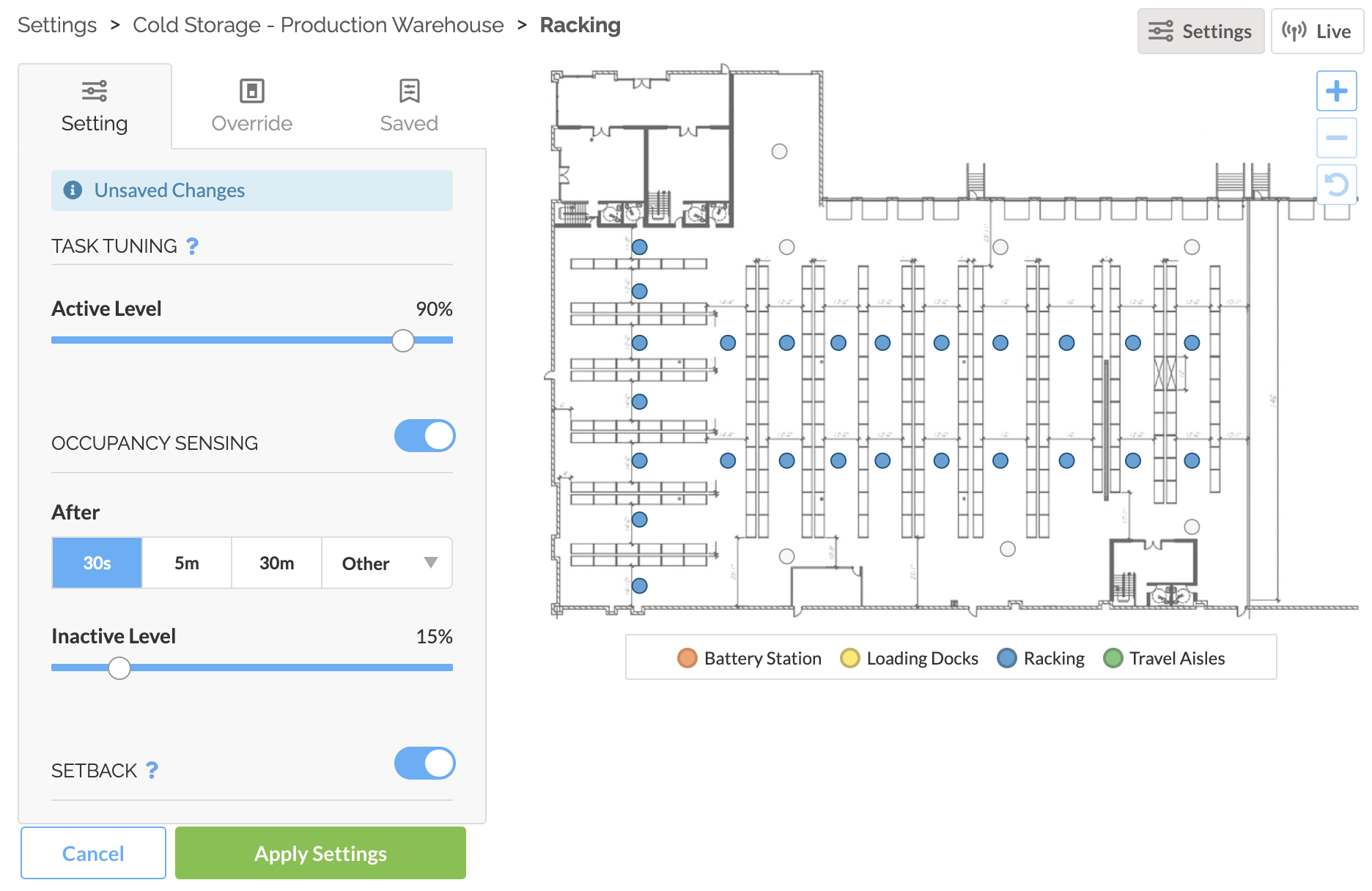Open Cold Storage - Production Warehouse breadcrumb

(318, 25)
